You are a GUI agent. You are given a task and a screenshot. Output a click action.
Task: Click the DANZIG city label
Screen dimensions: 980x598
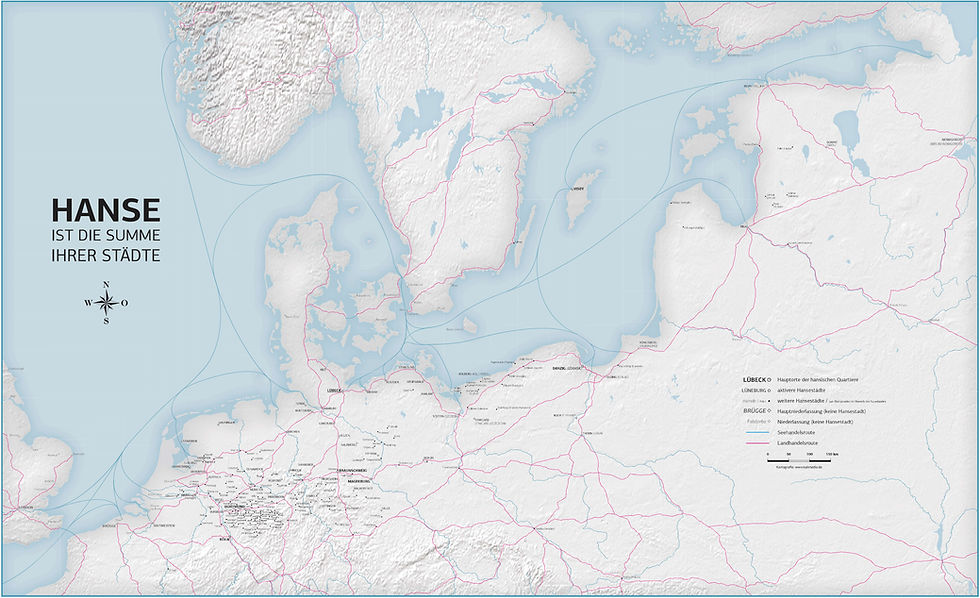559,369
